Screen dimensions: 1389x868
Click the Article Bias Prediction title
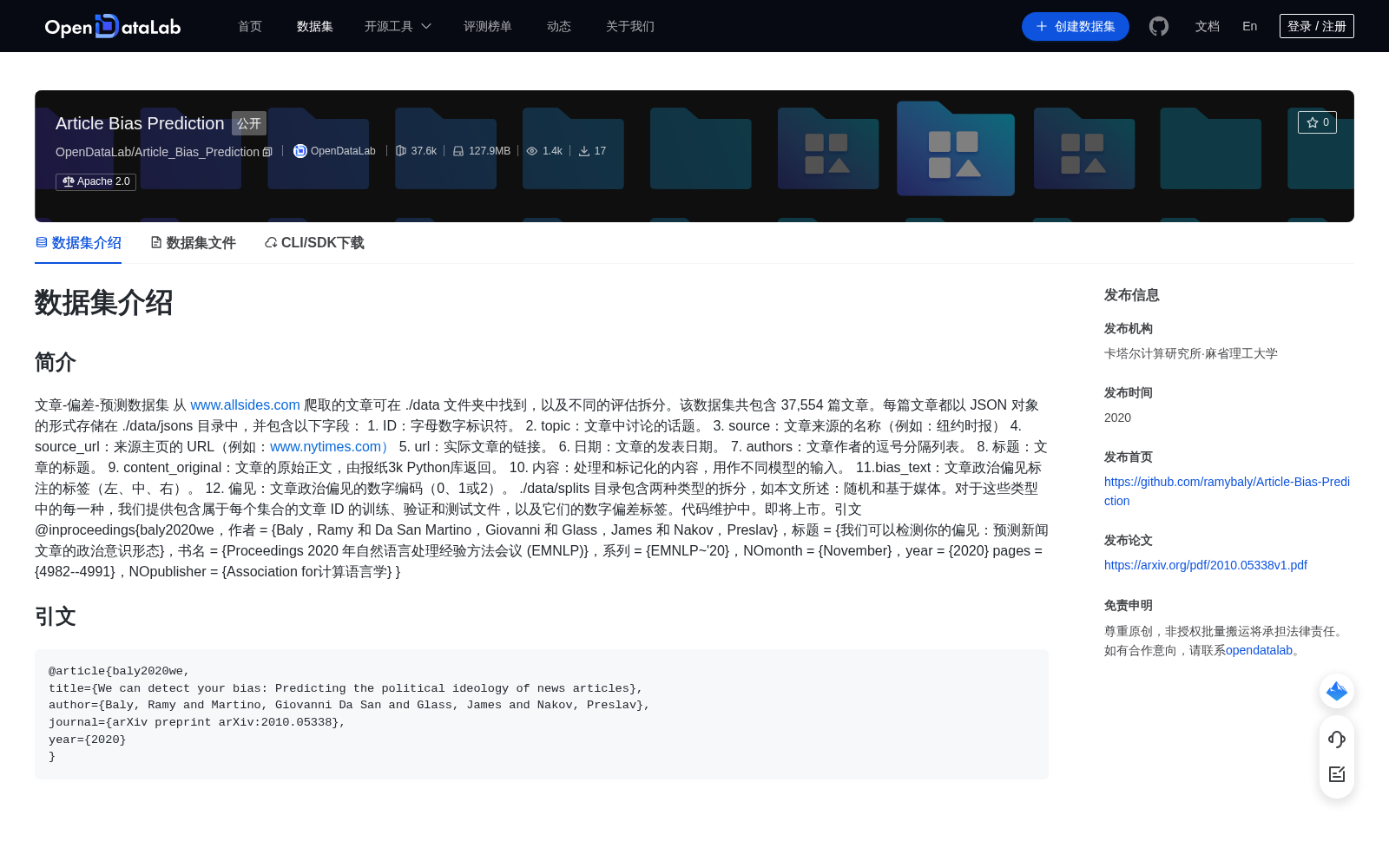(x=140, y=123)
